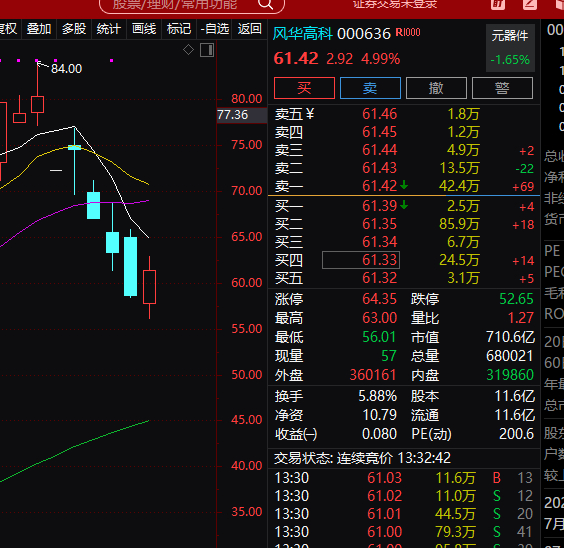Click the search magnifier icon
The width and height of the screenshot is (564, 548).
[x=266, y=4]
